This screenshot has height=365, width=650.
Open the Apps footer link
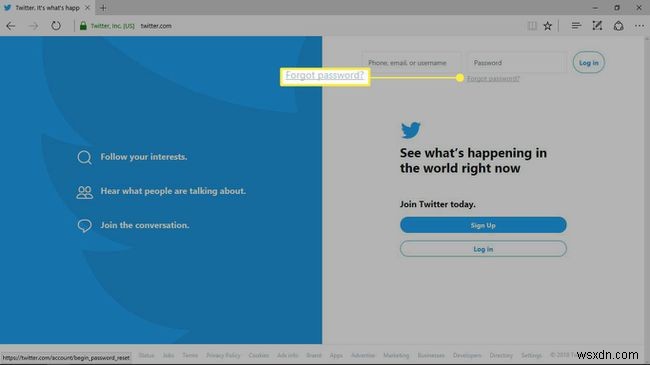click(x=336, y=355)
